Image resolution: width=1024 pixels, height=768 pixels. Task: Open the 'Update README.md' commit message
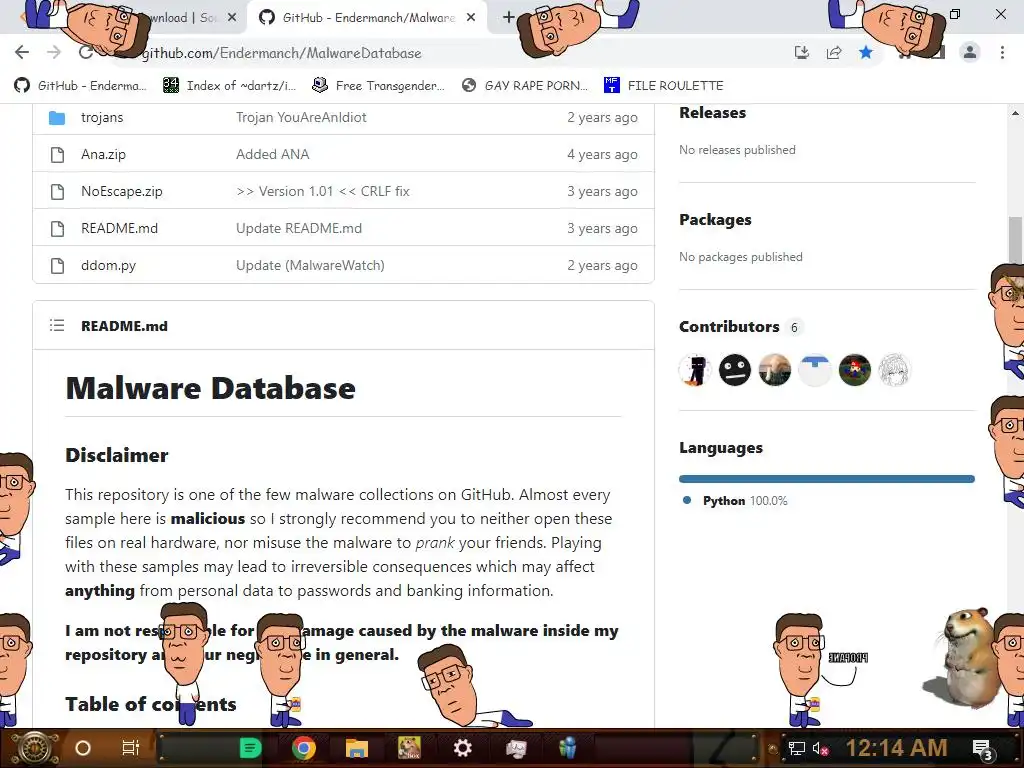298,229
